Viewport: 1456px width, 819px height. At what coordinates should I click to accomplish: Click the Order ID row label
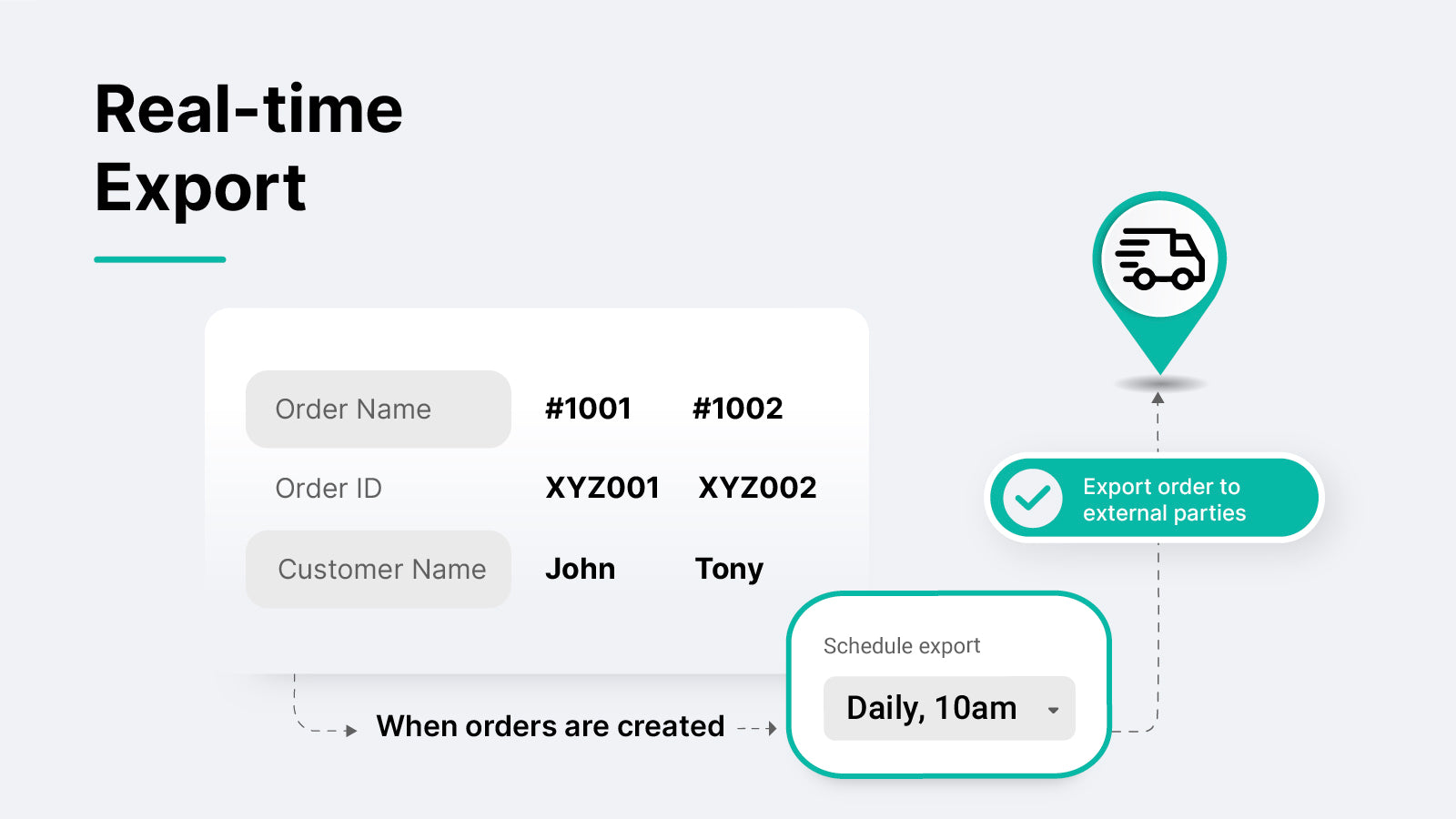tap(329, 489)
